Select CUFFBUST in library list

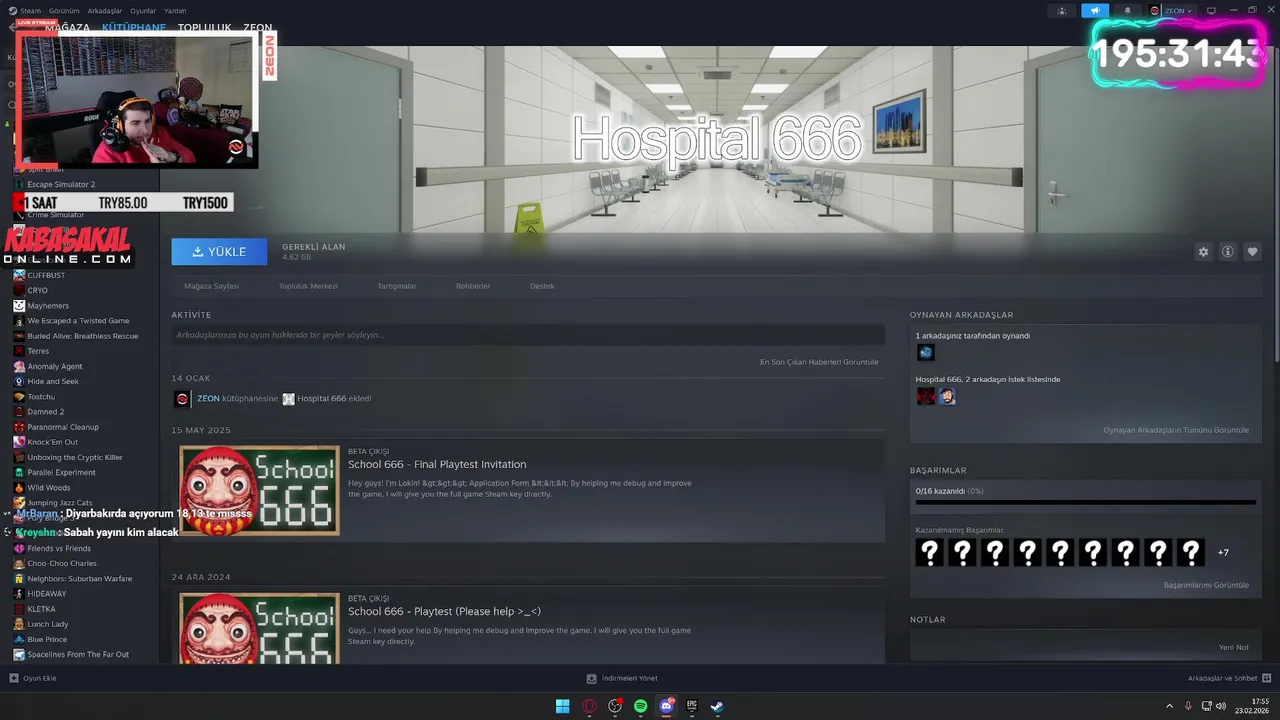pos(46,275)
